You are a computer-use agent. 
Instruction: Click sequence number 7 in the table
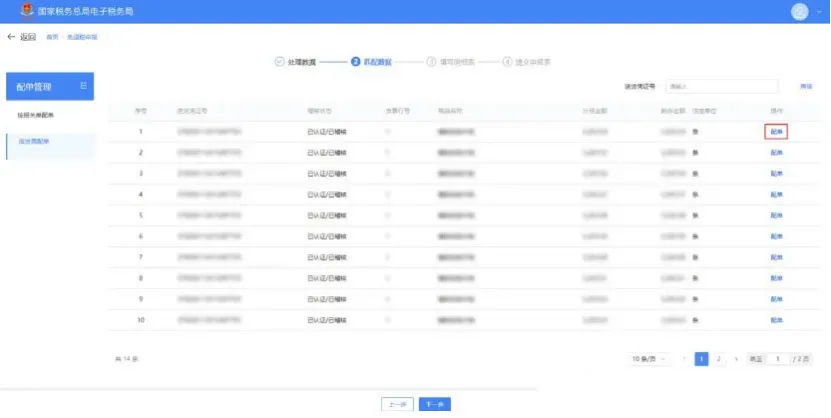pyautogui.click(x=140, y=257)
